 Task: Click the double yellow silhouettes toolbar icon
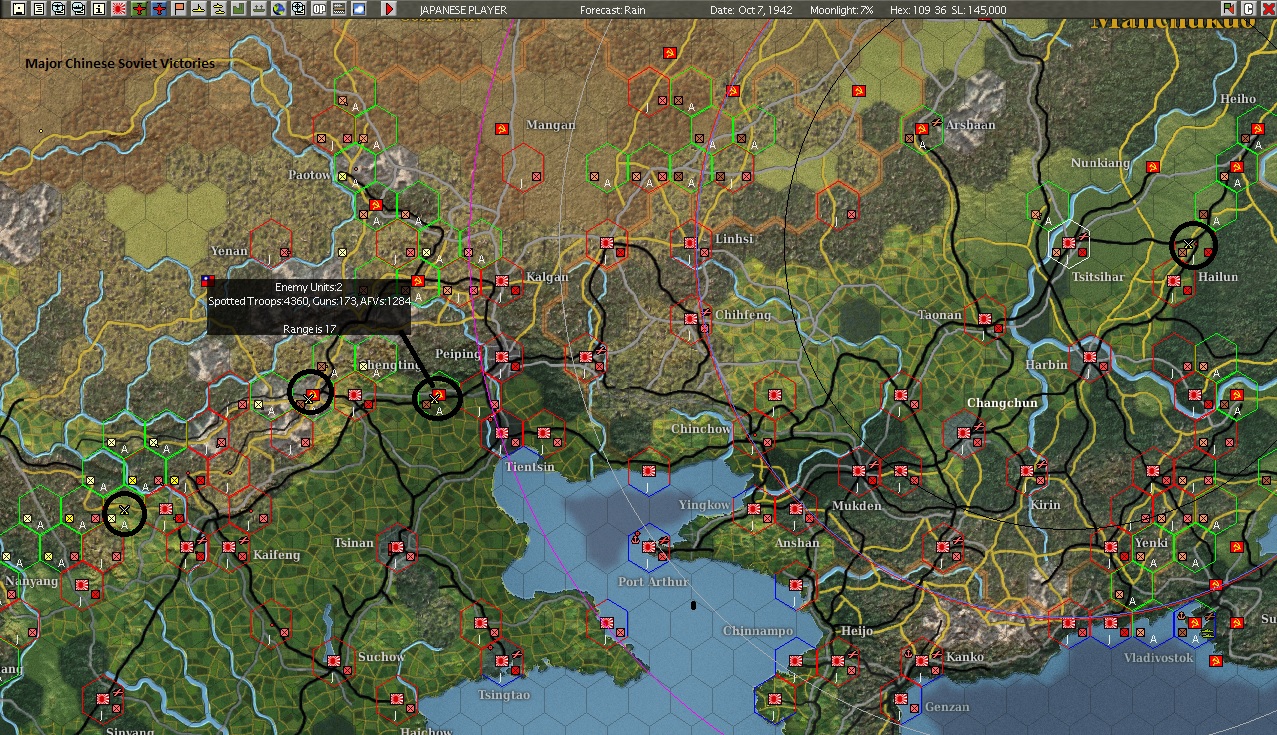[x=219, y=9]
